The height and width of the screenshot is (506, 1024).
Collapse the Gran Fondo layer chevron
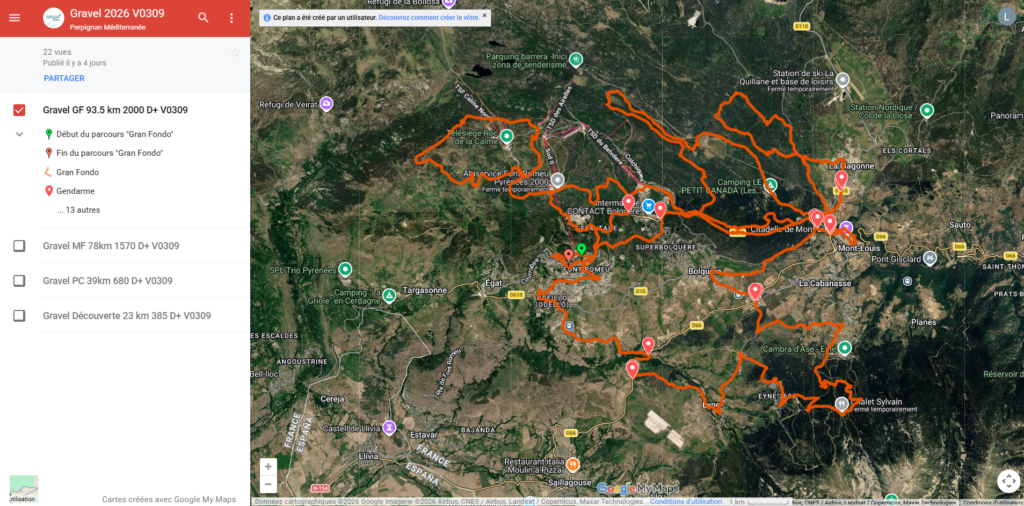tap(20, 134)
